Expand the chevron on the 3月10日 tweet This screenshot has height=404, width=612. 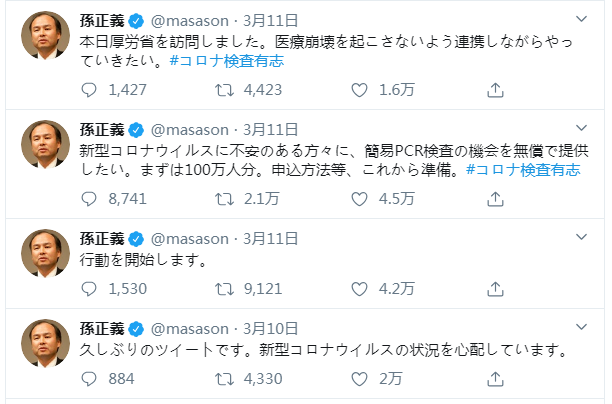[x=584, y=328]
